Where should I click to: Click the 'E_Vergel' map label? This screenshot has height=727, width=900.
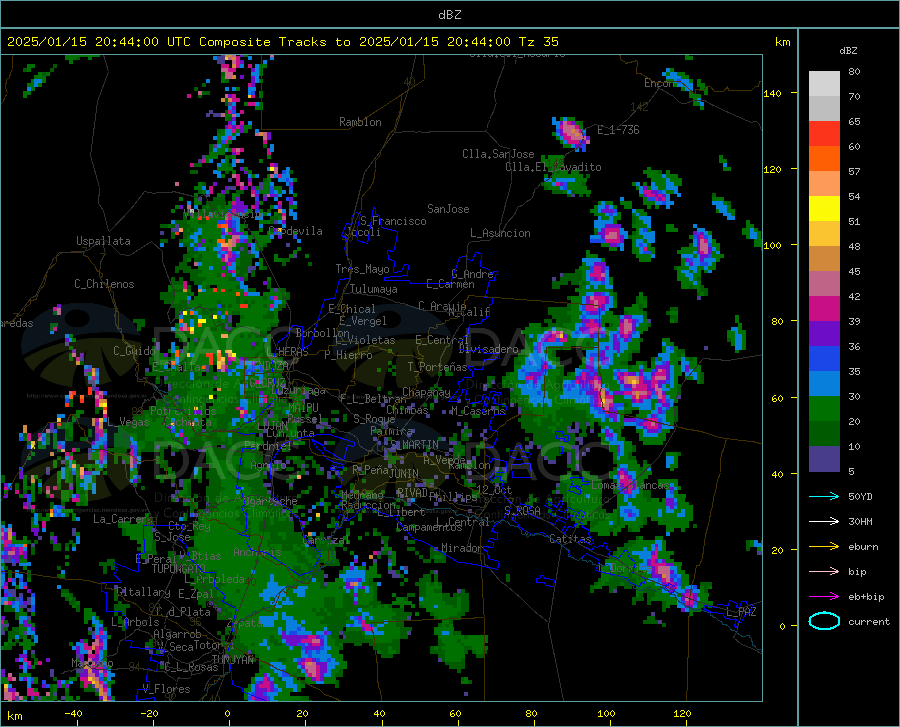[x=362, y=321]
